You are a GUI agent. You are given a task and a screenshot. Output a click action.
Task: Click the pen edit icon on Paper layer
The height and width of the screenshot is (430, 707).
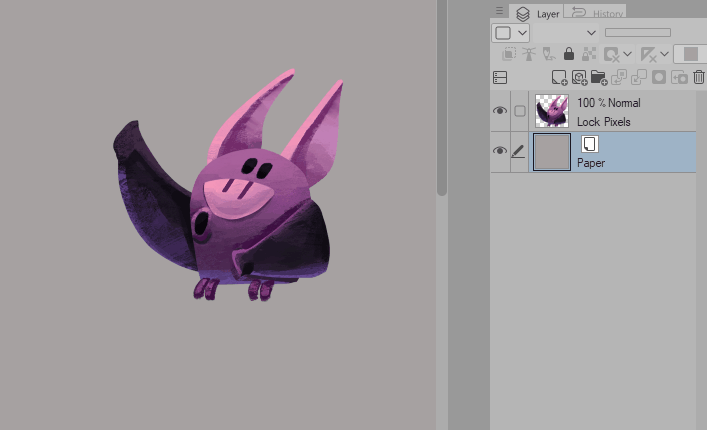pyautogui.click(x=519, y=151)
